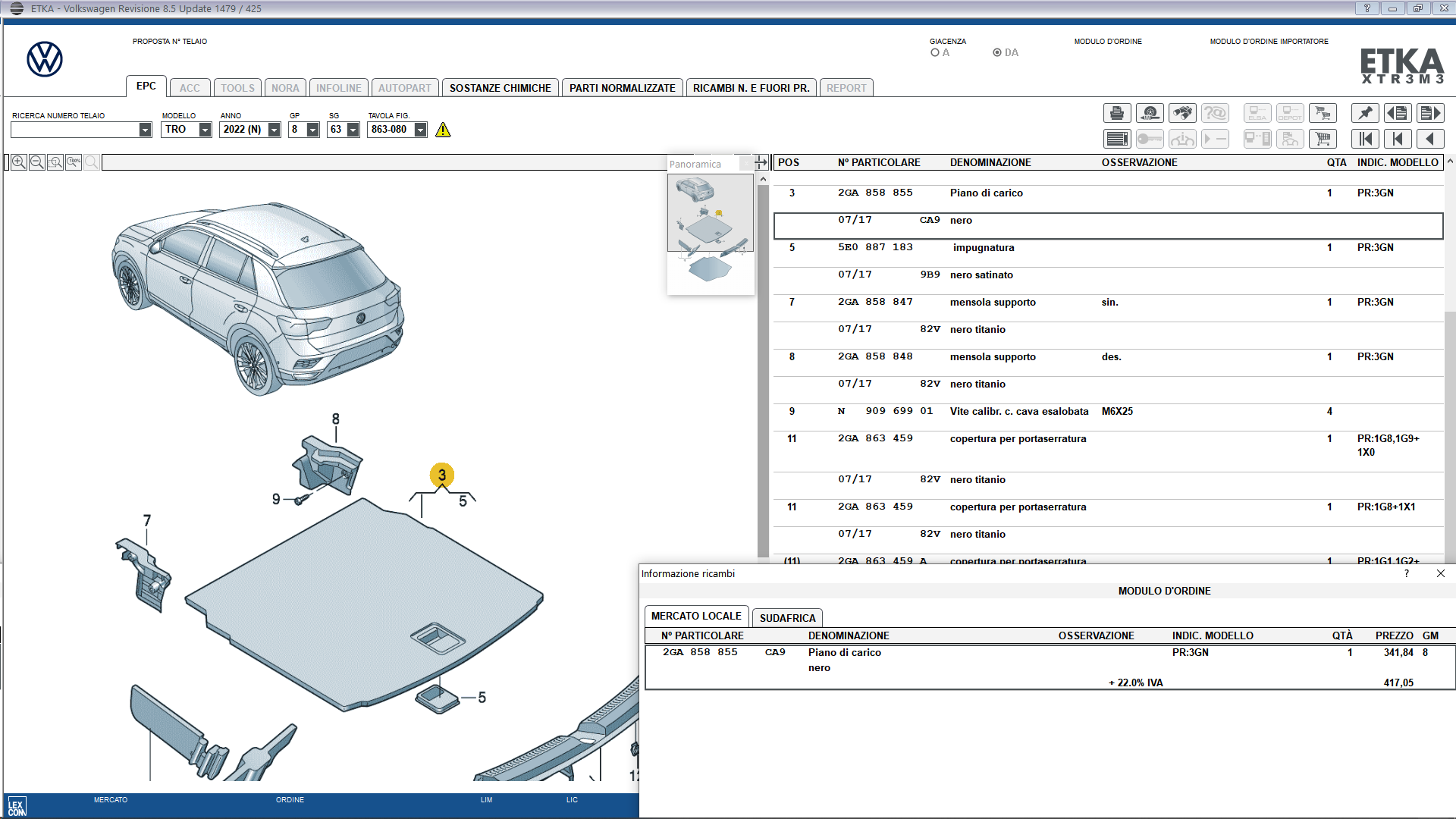Click the binoculars search icon

click(x=1182, y=113)
